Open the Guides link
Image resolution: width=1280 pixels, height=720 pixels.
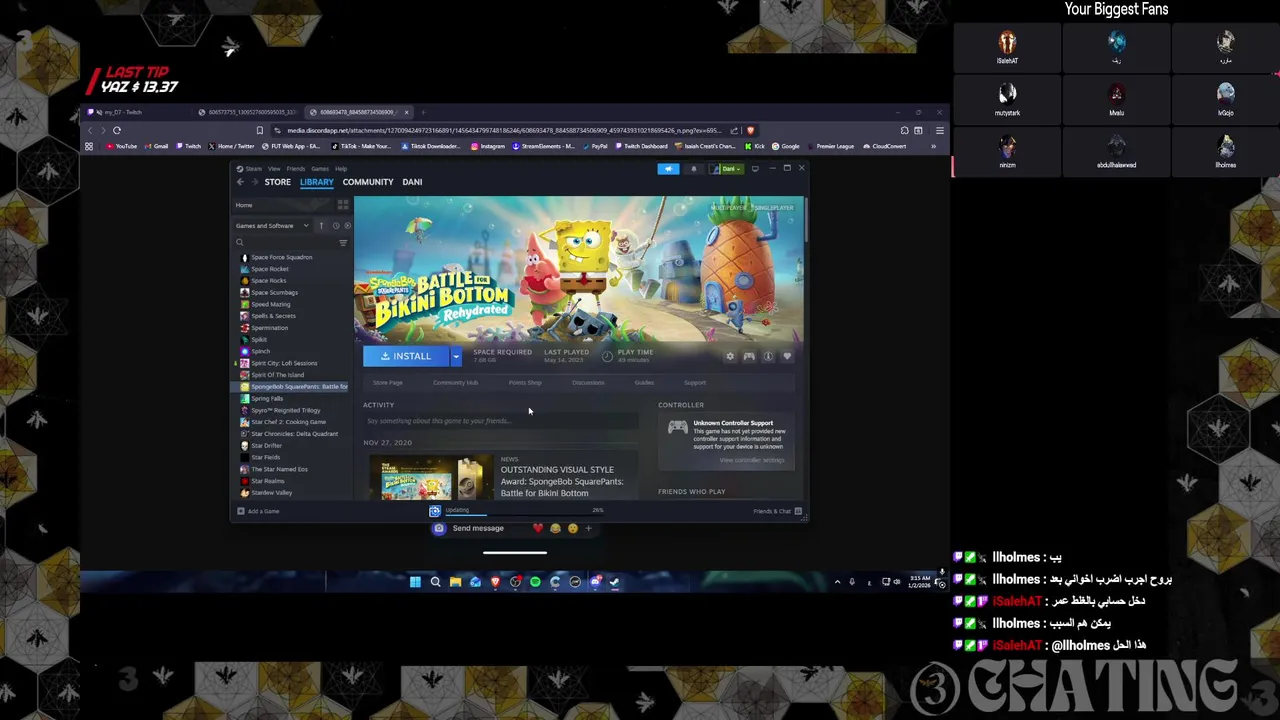coord(644,383)
